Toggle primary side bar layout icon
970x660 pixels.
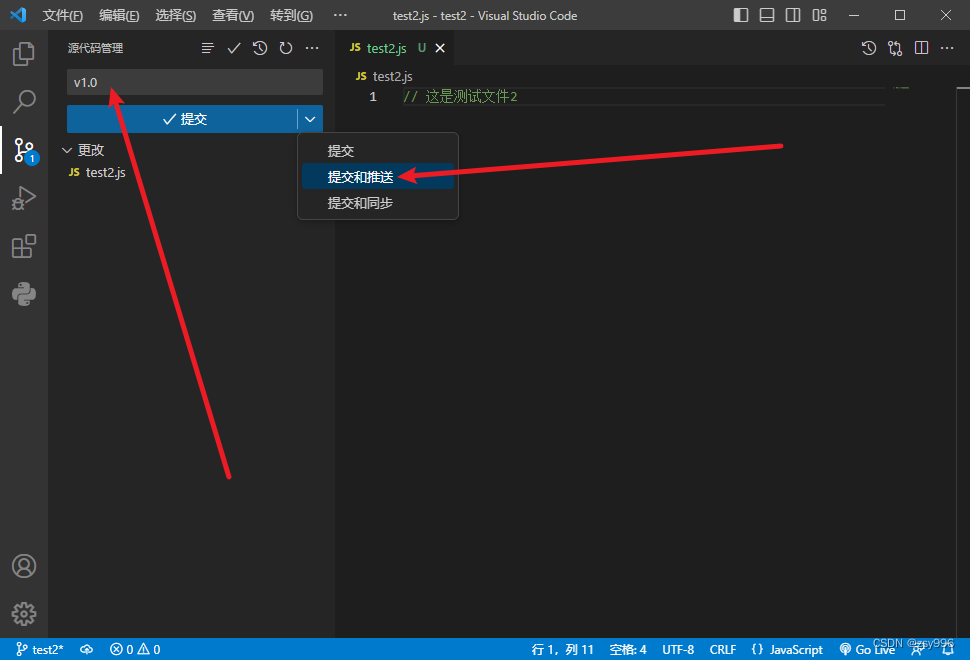click(740, 15)
